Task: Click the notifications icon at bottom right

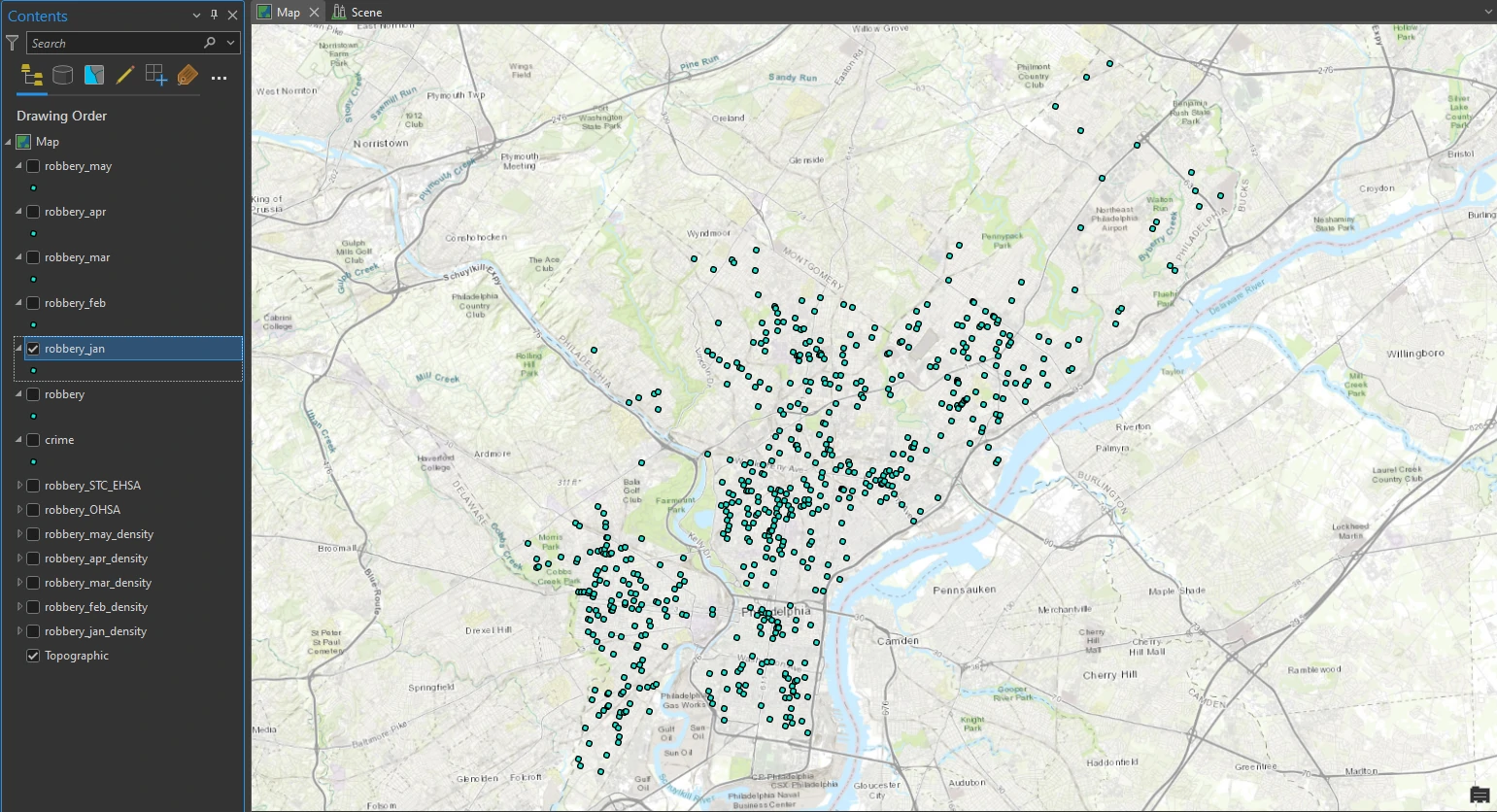Action: pyautogui.click(x=1480, y=795)
